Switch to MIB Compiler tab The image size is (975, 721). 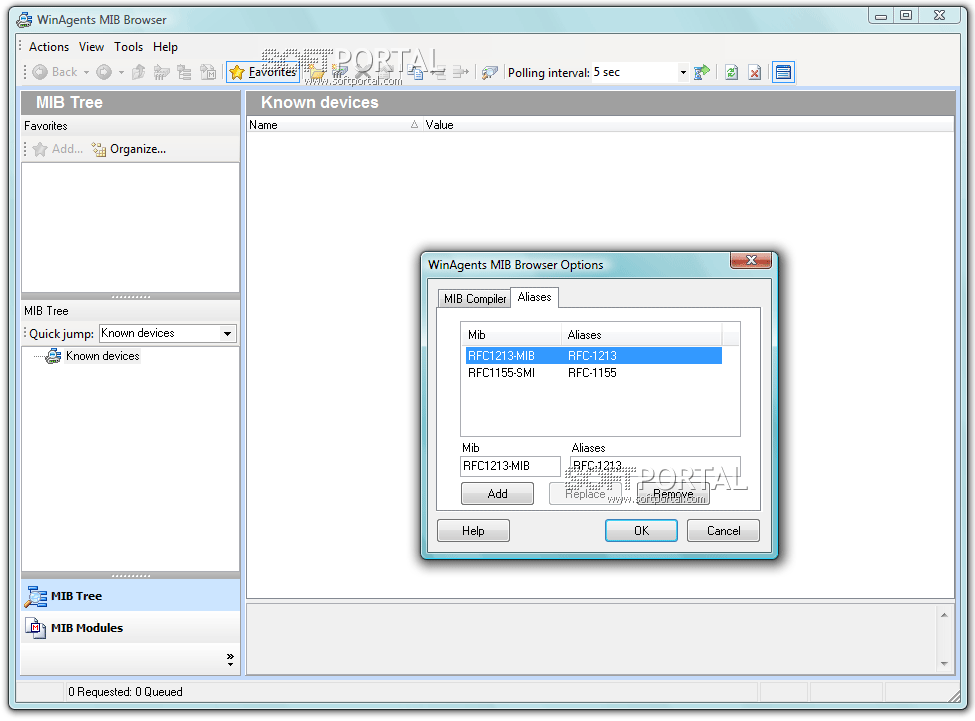(x=474, y=299)
